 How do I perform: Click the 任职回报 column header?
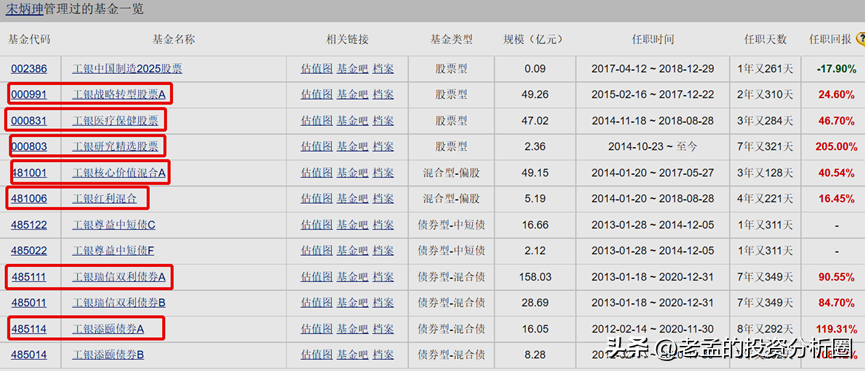tap(830, 40)
